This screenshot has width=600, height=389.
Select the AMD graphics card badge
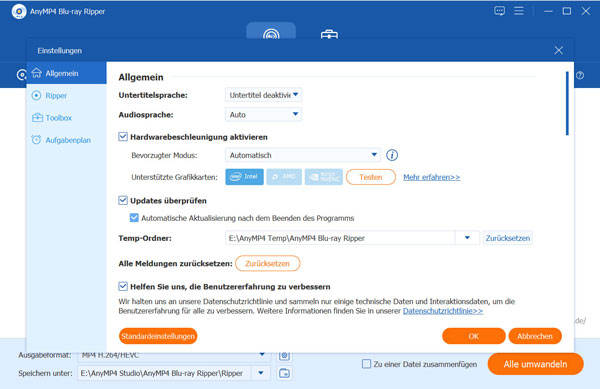click(x=284, y=177)
